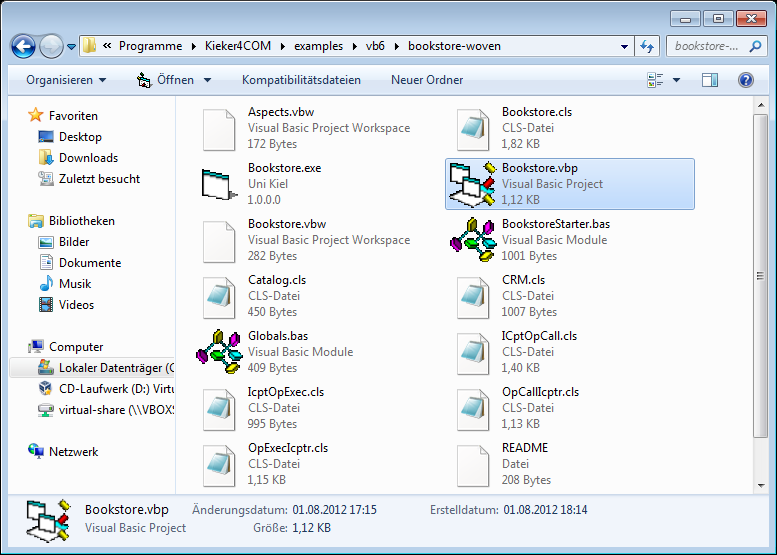Open the dropdown arrow next to Öffnen
Viewport: 777px width, 555px height.
pyautogui.click(x=208, y=80)
